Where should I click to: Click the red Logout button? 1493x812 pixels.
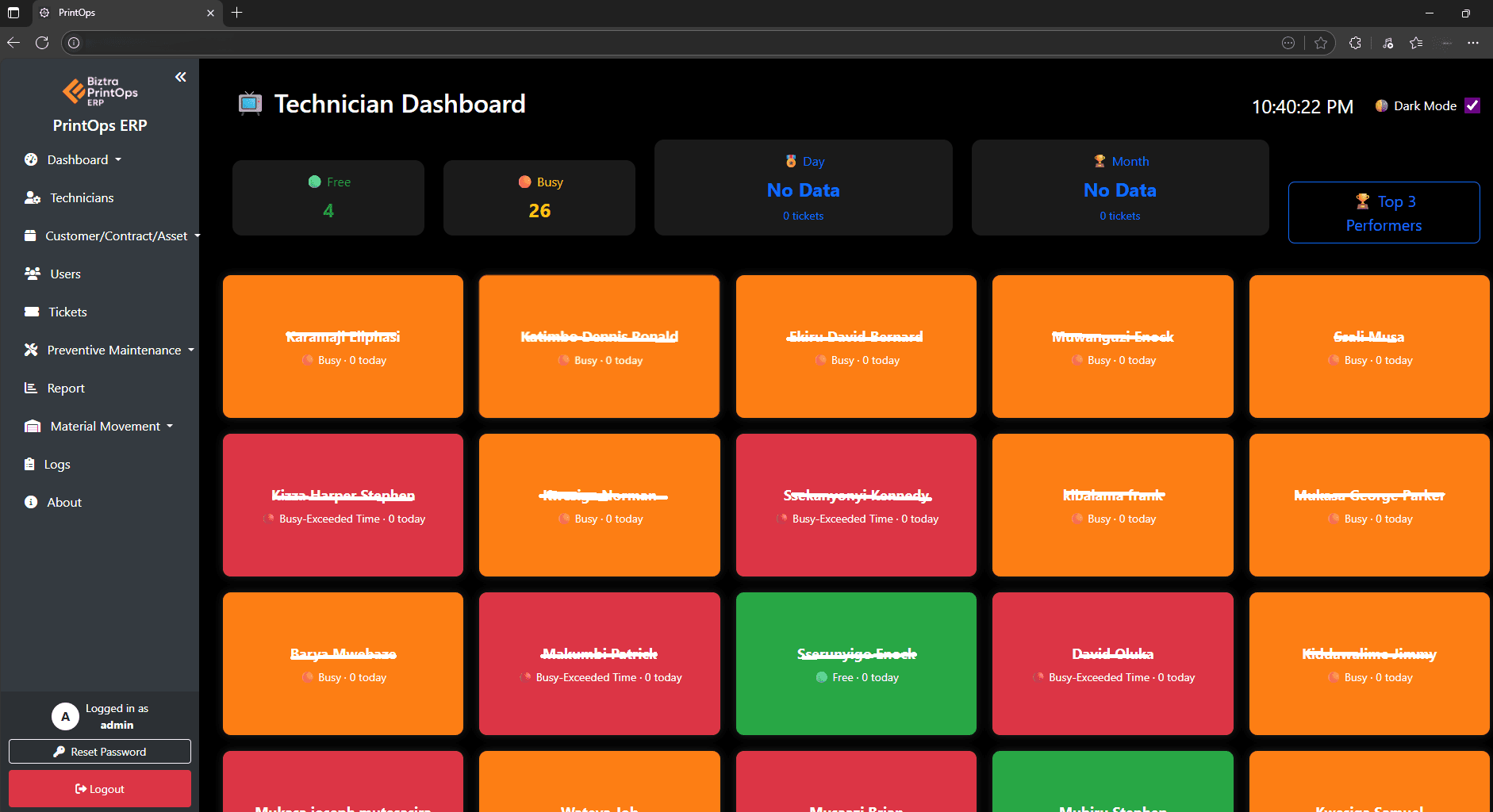pyautogui.click(x=100, y=788)
